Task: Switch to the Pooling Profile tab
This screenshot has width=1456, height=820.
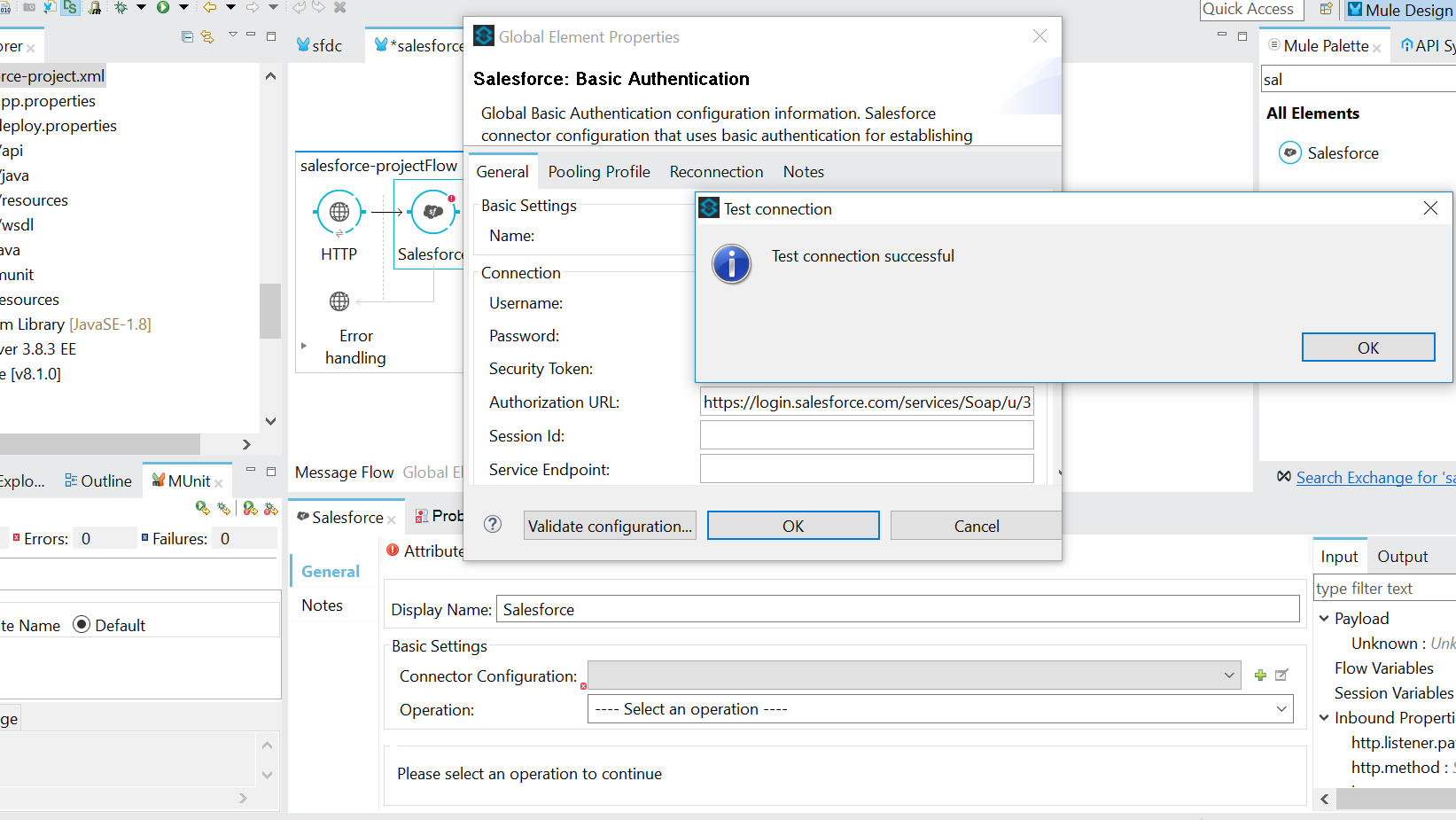Action: 599,172
